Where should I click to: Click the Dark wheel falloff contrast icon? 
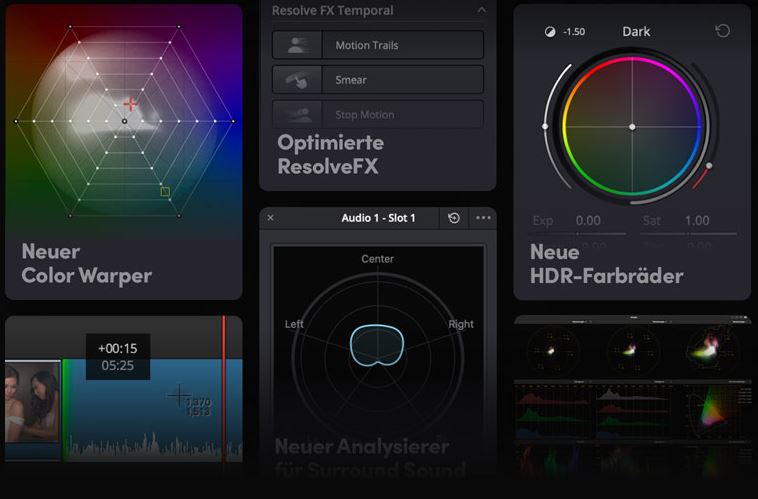click(550, 32)
